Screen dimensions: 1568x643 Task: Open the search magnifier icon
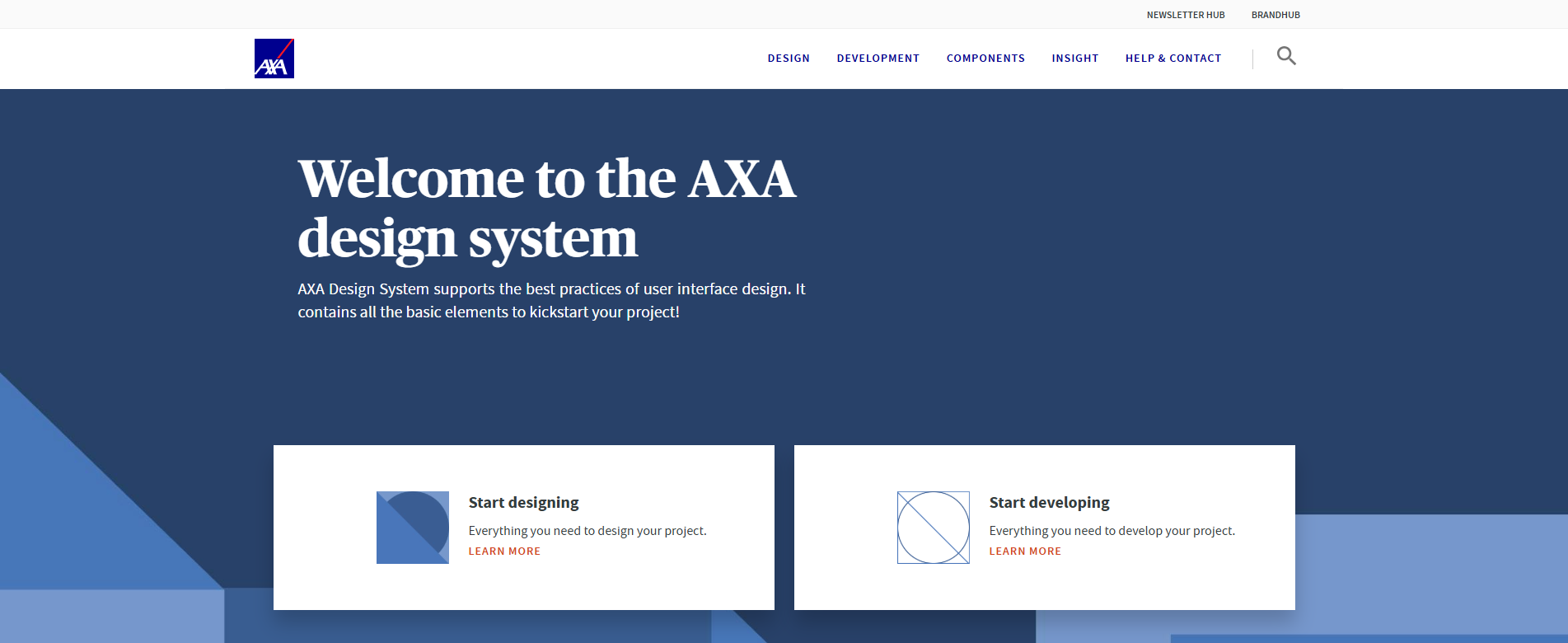click(1286, 56)
